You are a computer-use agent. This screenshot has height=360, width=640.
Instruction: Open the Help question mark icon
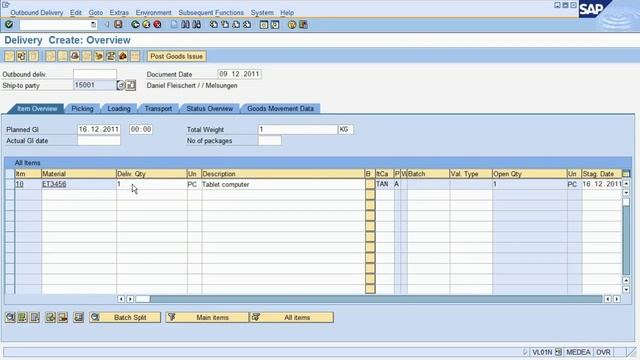292,24
